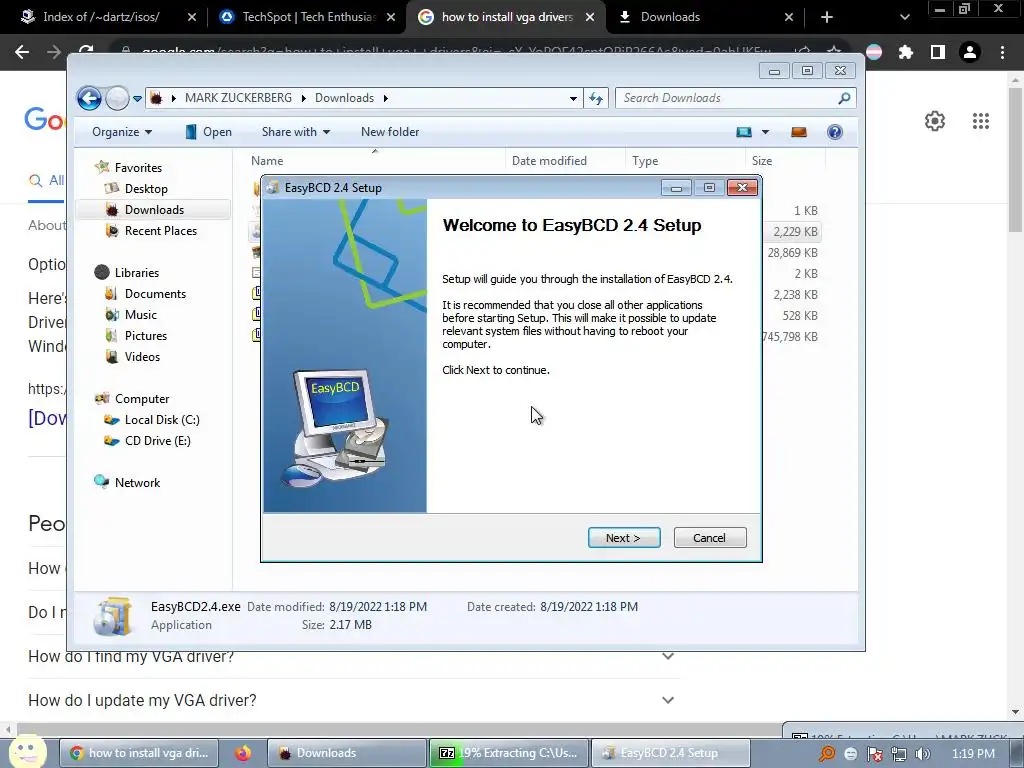Open address bar history dropdown arrow
The width and height of the screenshot is (1024, 768).
point(573,98)
